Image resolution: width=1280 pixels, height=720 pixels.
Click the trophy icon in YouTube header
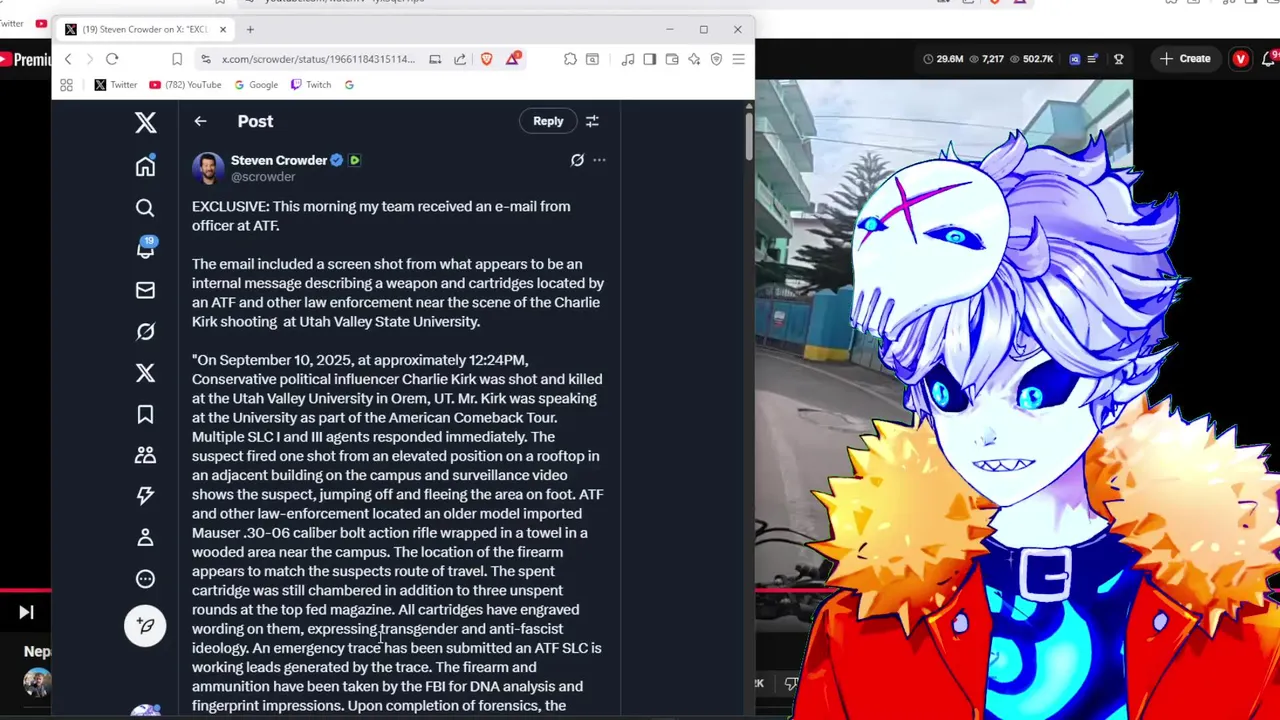tap(1119, 59)
